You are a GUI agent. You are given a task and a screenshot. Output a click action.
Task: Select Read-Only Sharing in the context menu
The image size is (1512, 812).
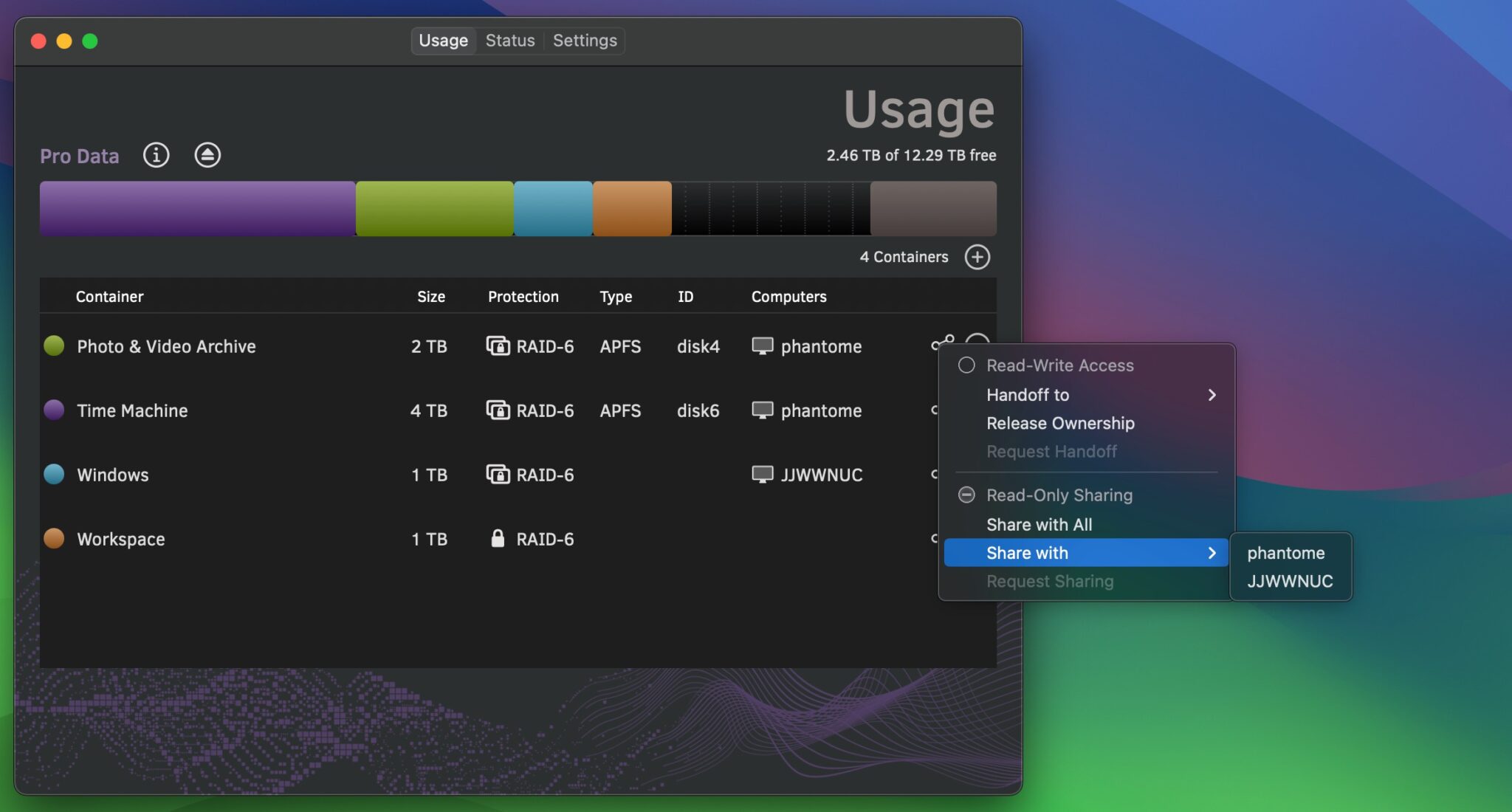pos(1059,495)
